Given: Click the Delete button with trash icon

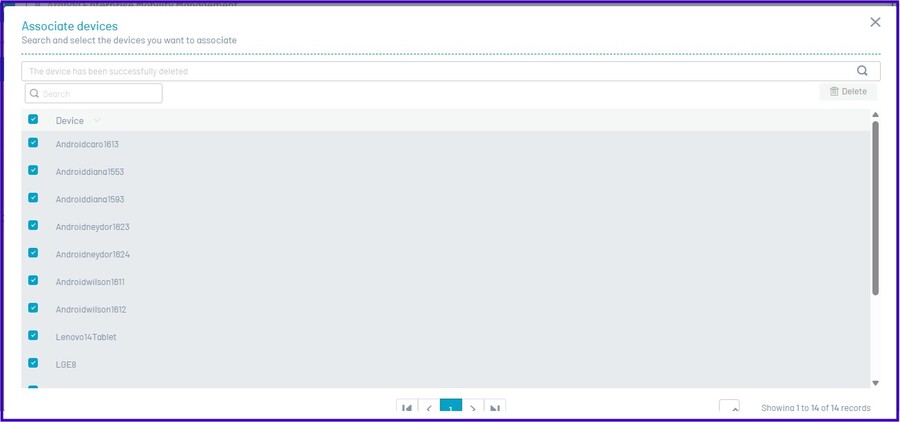Looking at the screenshot, I should pos(847,92).
